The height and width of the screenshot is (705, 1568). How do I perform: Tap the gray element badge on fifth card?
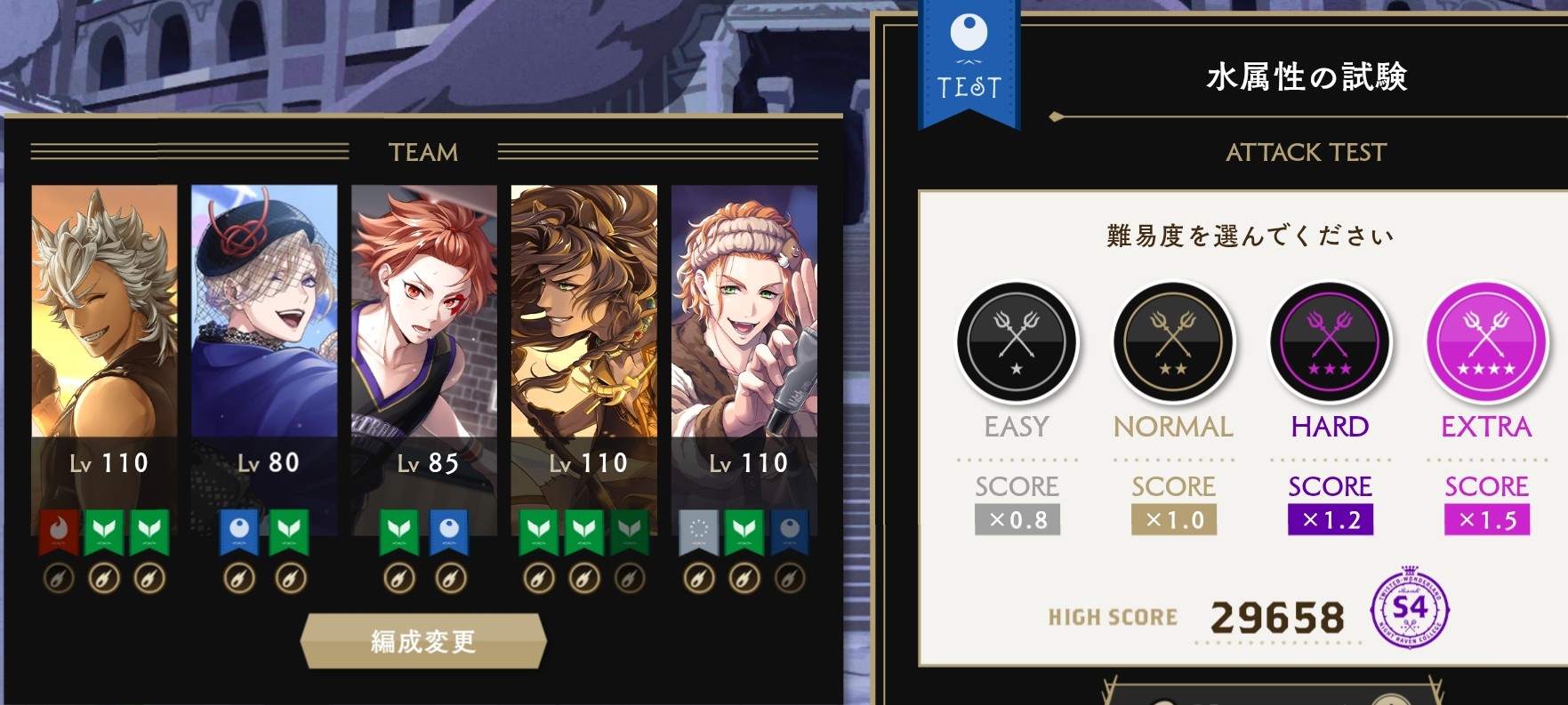point(698,532)
